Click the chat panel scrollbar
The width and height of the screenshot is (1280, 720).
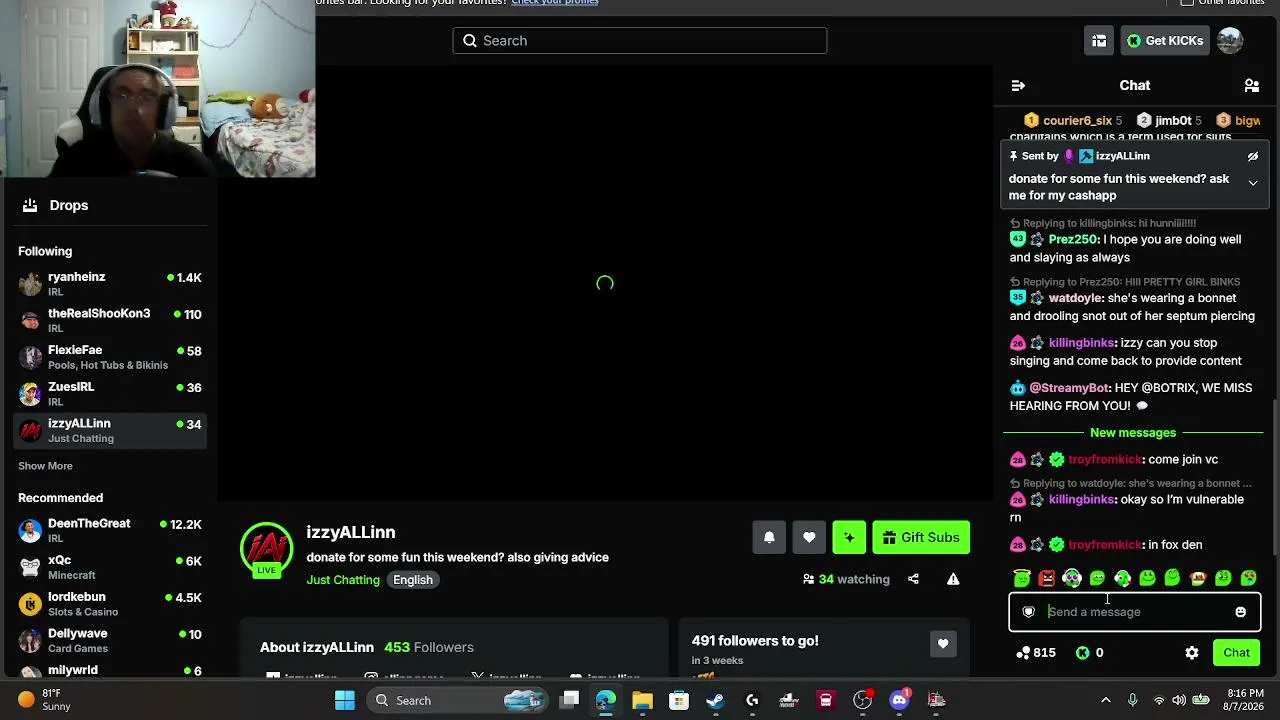[1274, 475]
